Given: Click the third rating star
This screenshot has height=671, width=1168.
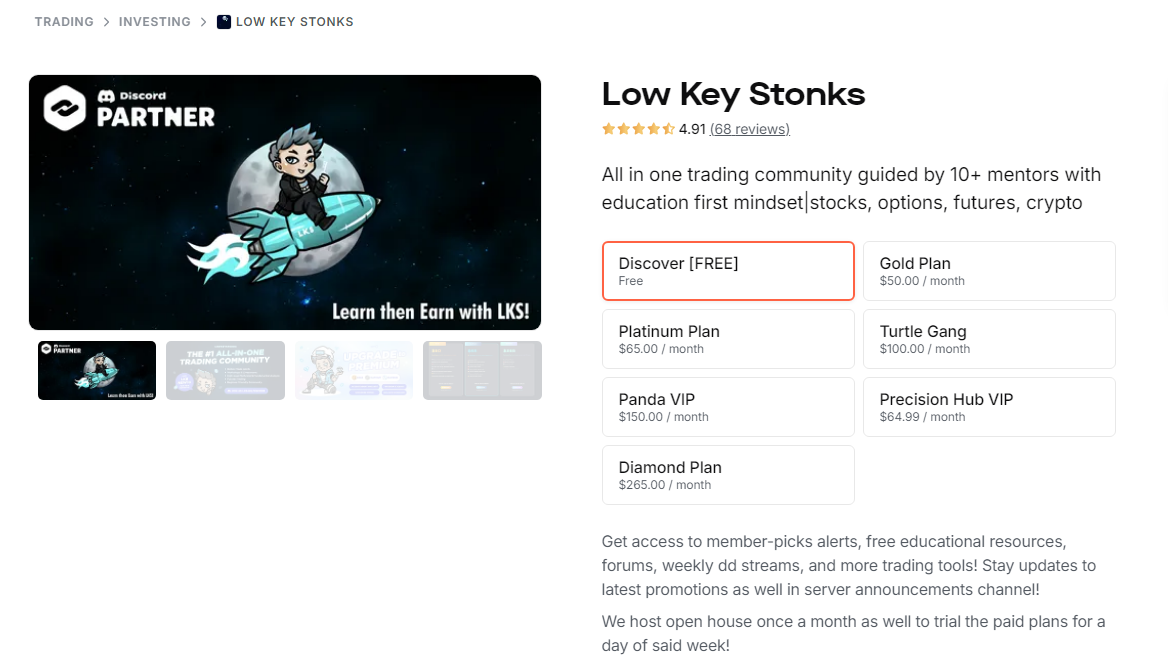Looking at the screenshot, I should pos(637,128).
